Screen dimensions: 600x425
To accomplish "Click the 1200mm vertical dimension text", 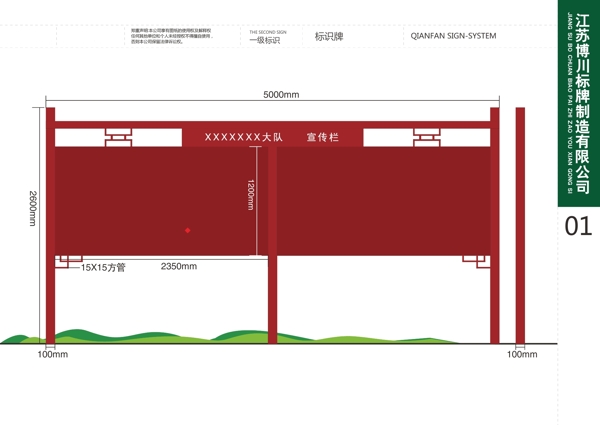I will point(251,193).
